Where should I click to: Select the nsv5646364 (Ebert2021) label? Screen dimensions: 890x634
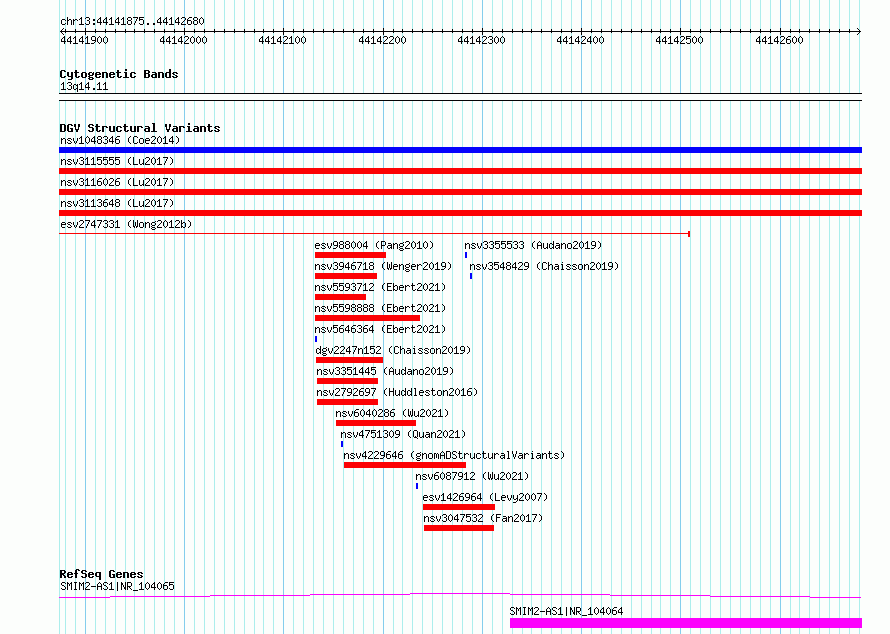380,329
